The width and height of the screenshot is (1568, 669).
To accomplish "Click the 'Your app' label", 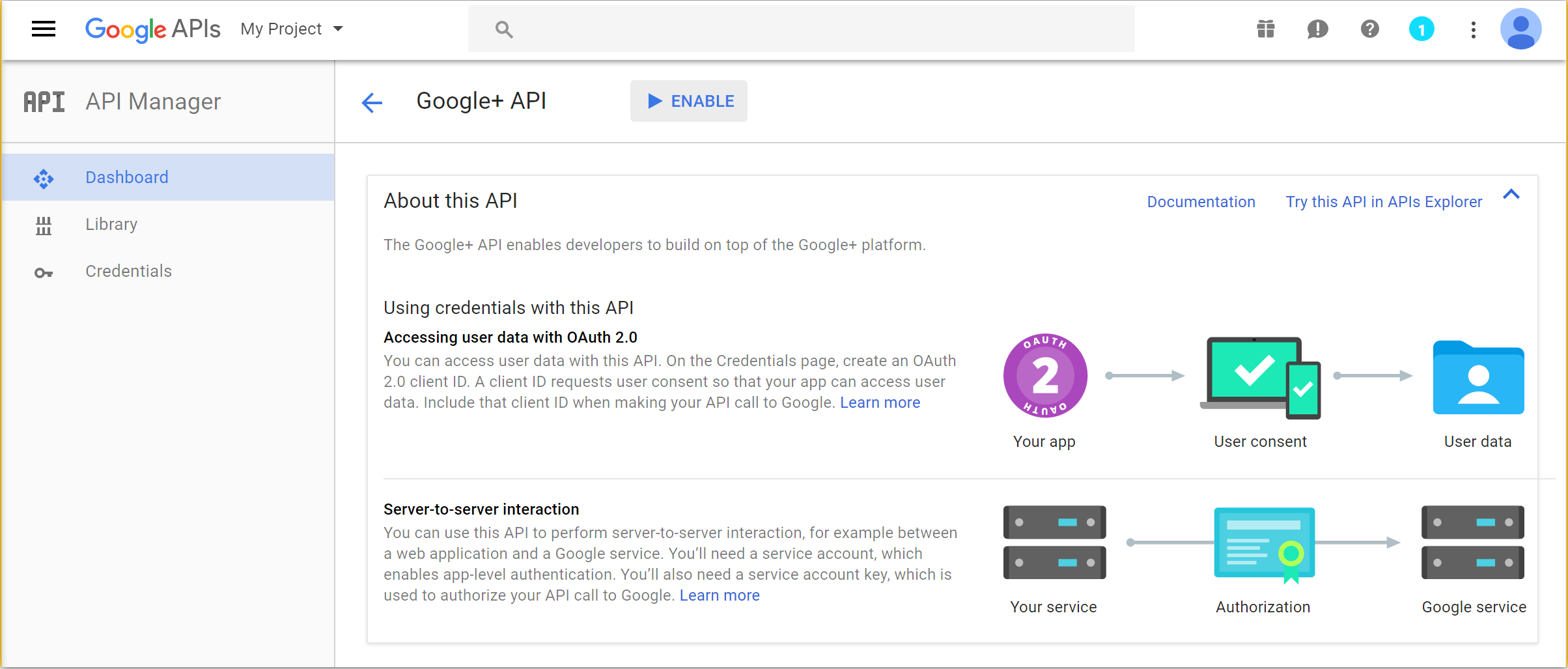I will 1044,442.
